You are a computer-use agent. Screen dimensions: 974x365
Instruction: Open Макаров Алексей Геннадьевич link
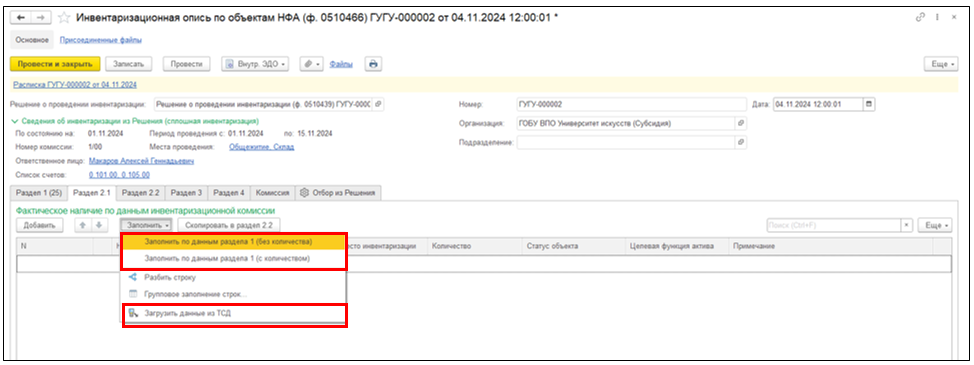(x=142, y=161)
